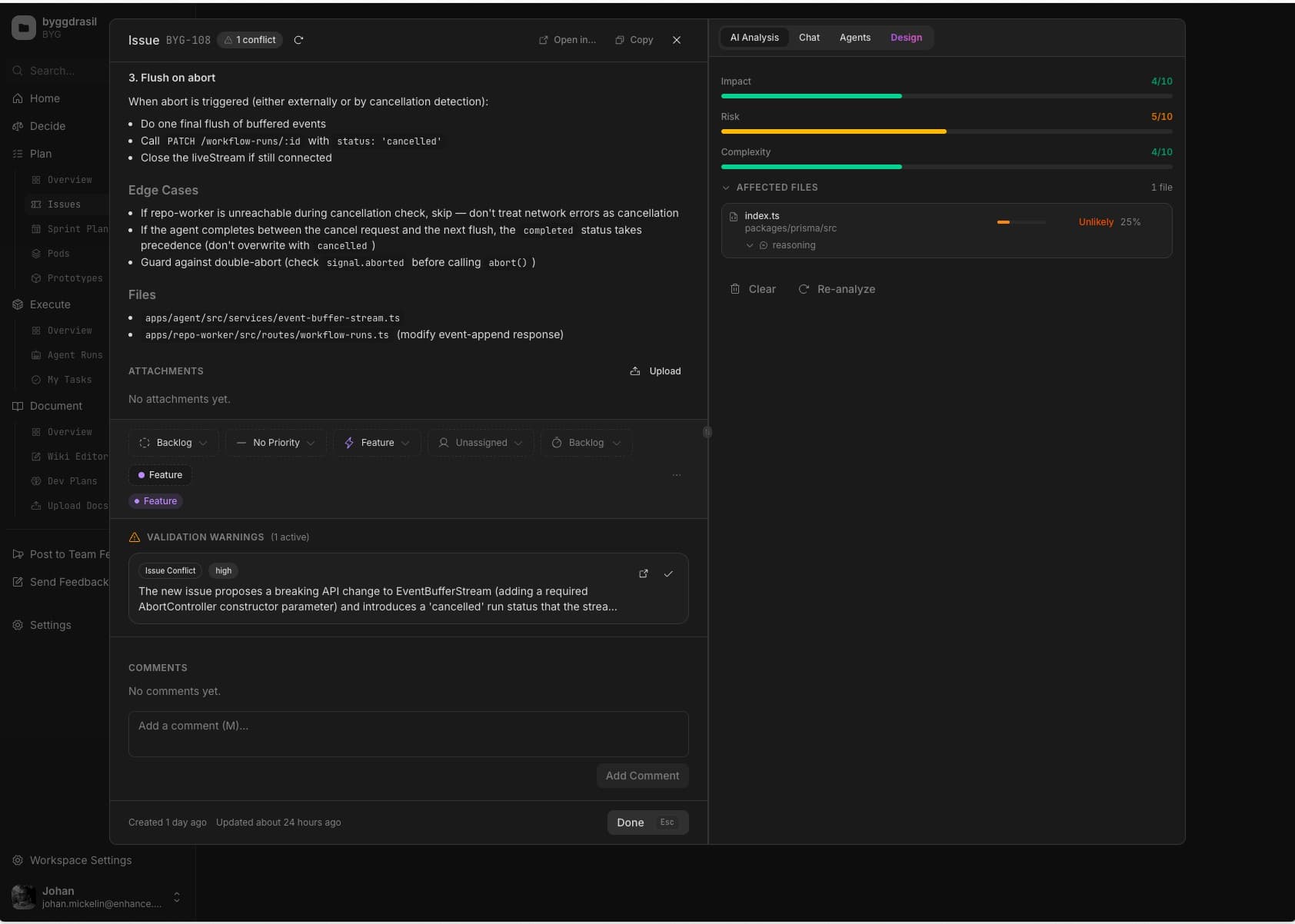
Task: Open the Unassigned assignee dropdown
Action: 480,442
